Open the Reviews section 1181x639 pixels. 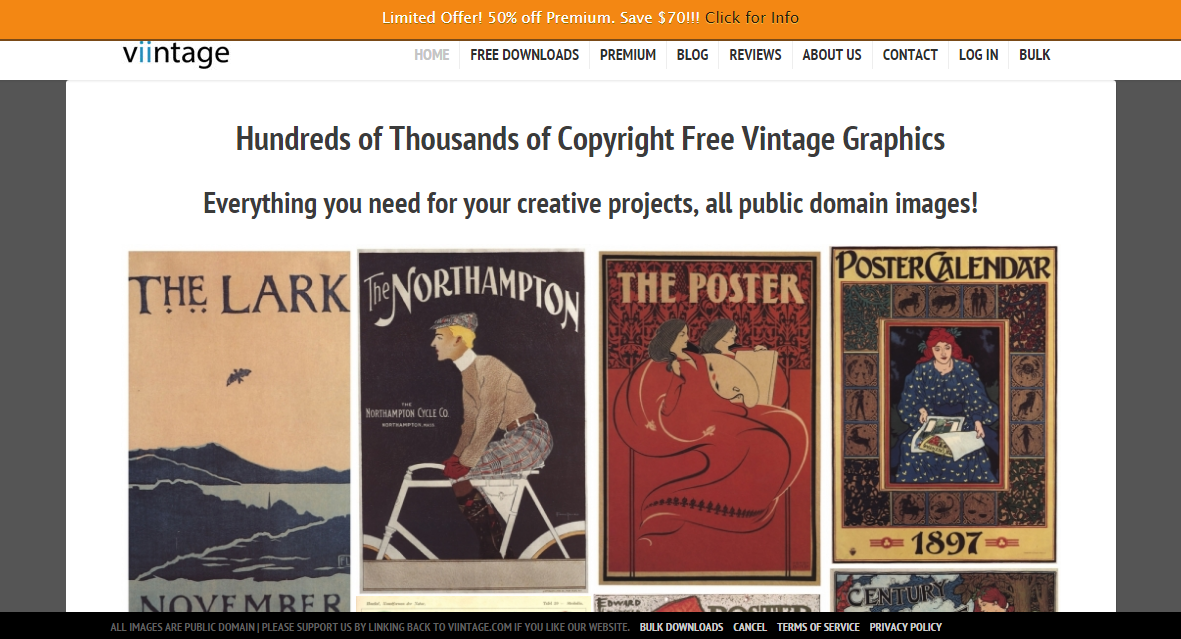click(x=755, y=55)
